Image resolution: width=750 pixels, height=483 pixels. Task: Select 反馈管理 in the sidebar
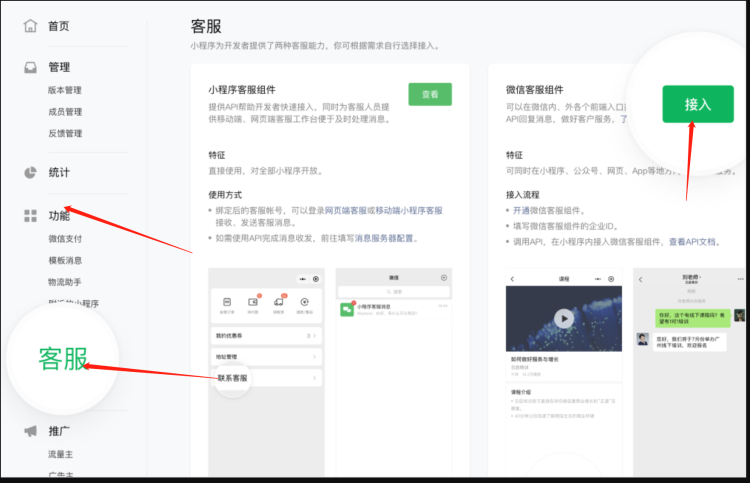point(65,133)
